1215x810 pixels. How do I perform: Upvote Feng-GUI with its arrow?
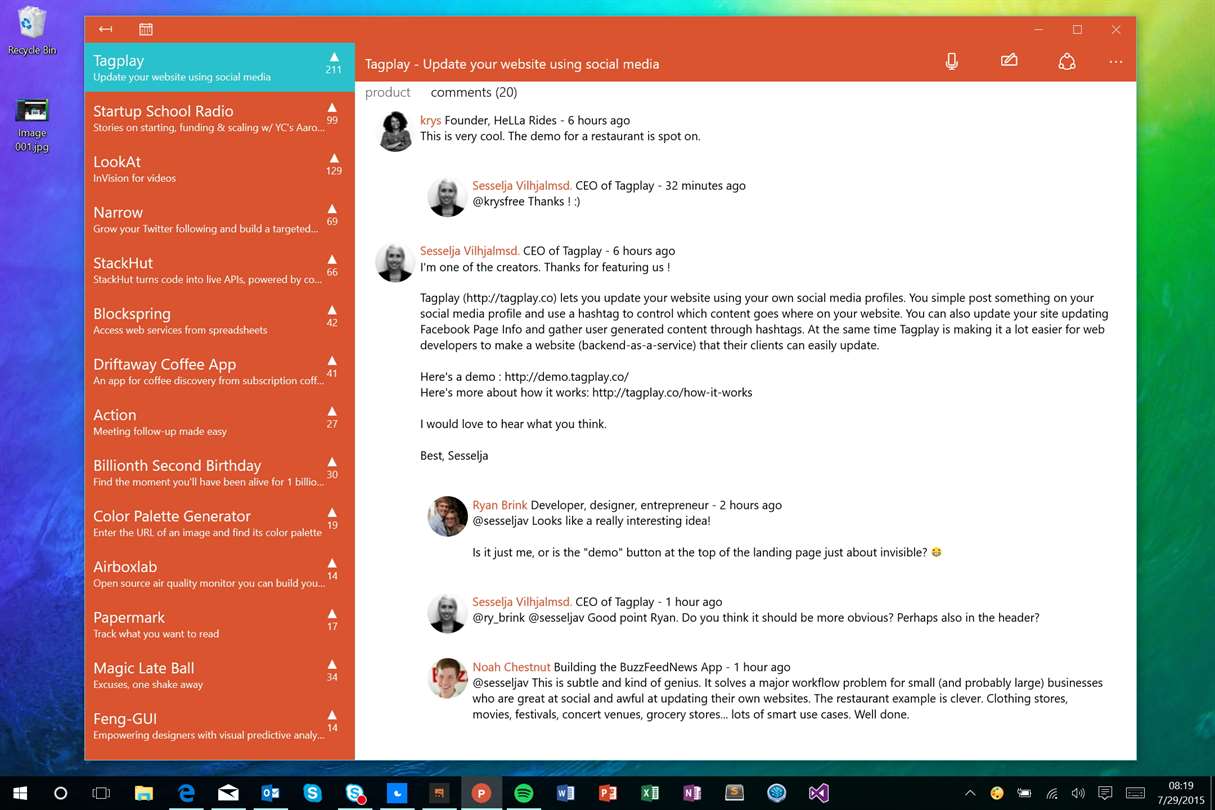click(x=333, y=715)
